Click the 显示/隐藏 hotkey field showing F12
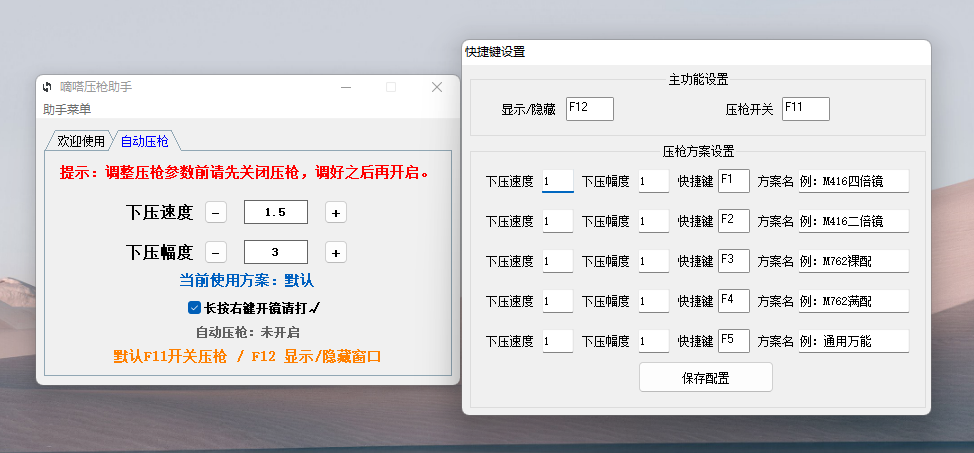 [x=589, y=109]
